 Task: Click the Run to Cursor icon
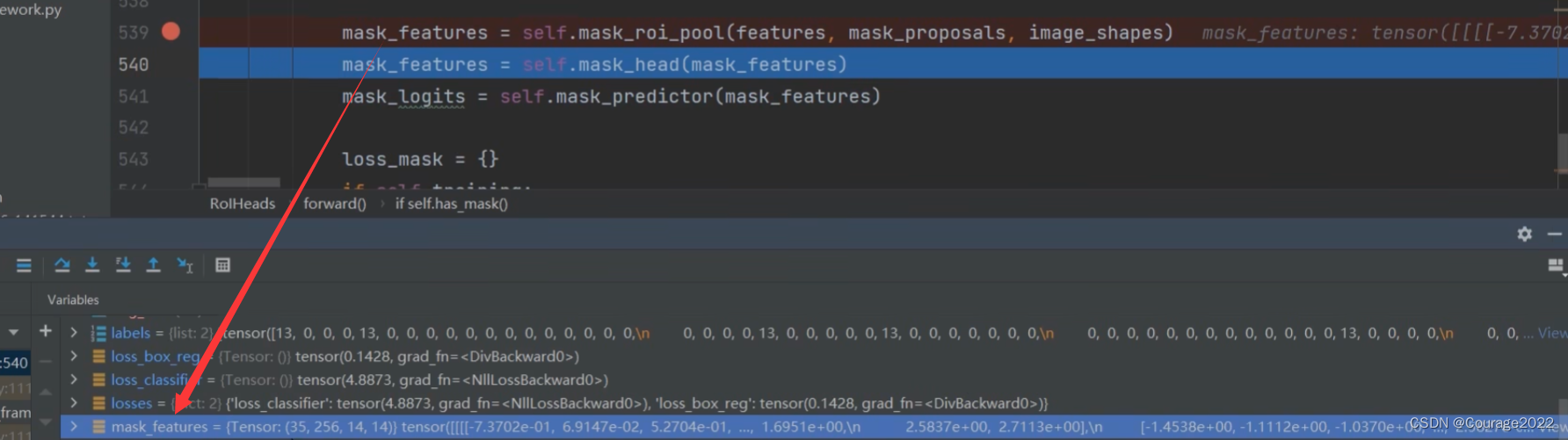(x=185, y=264)
